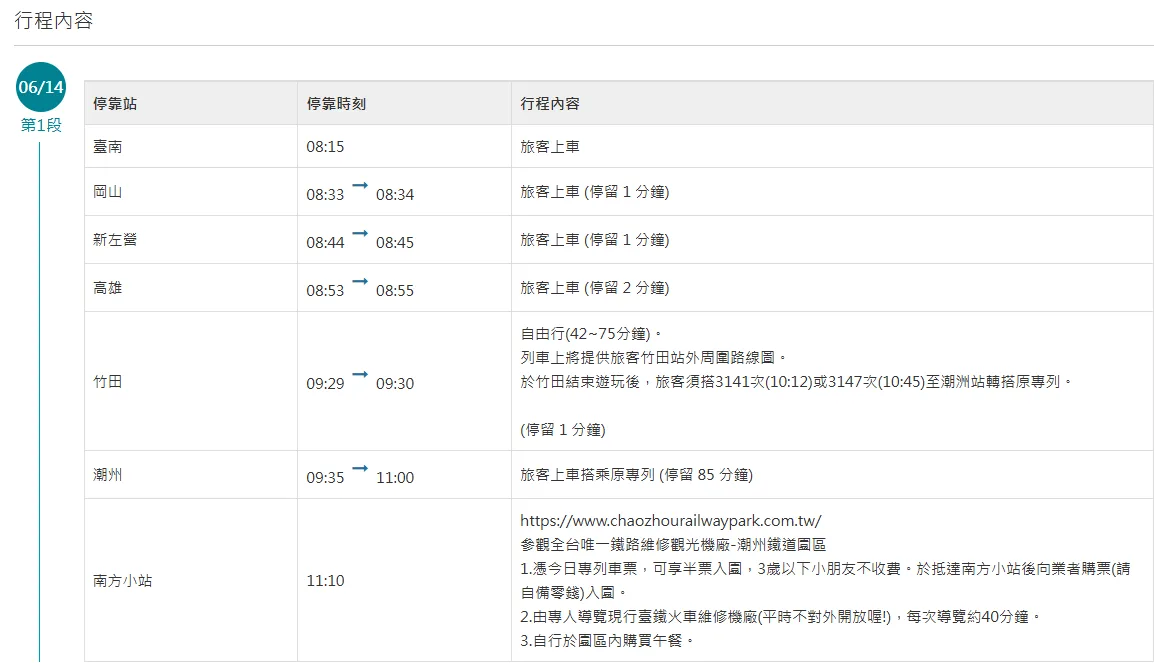Click the 自由行(42~75分鐘) description text

coord(591,334)
